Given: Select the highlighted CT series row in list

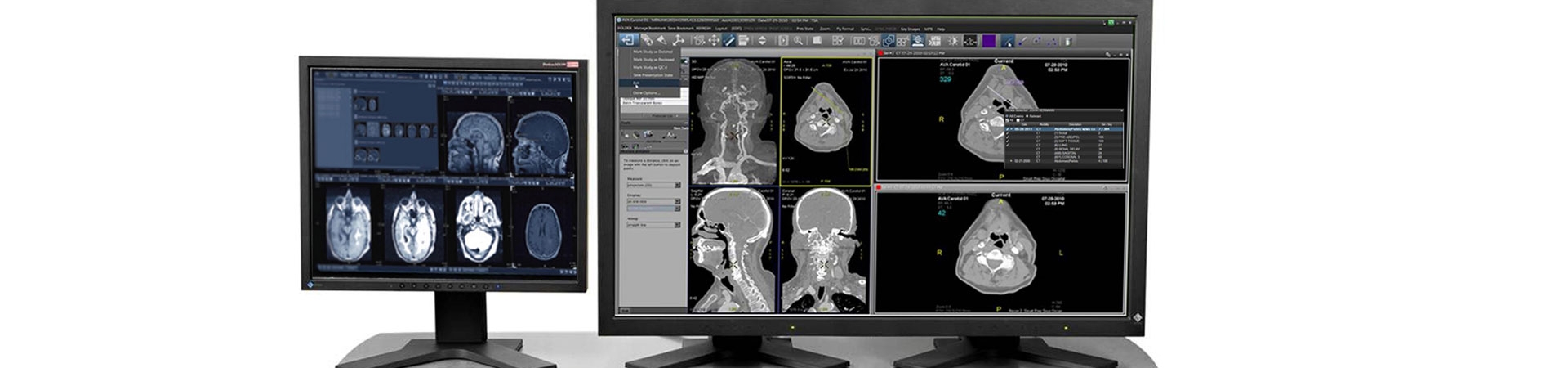Looking at the screenshot, I should click(x=1064, y=129).
